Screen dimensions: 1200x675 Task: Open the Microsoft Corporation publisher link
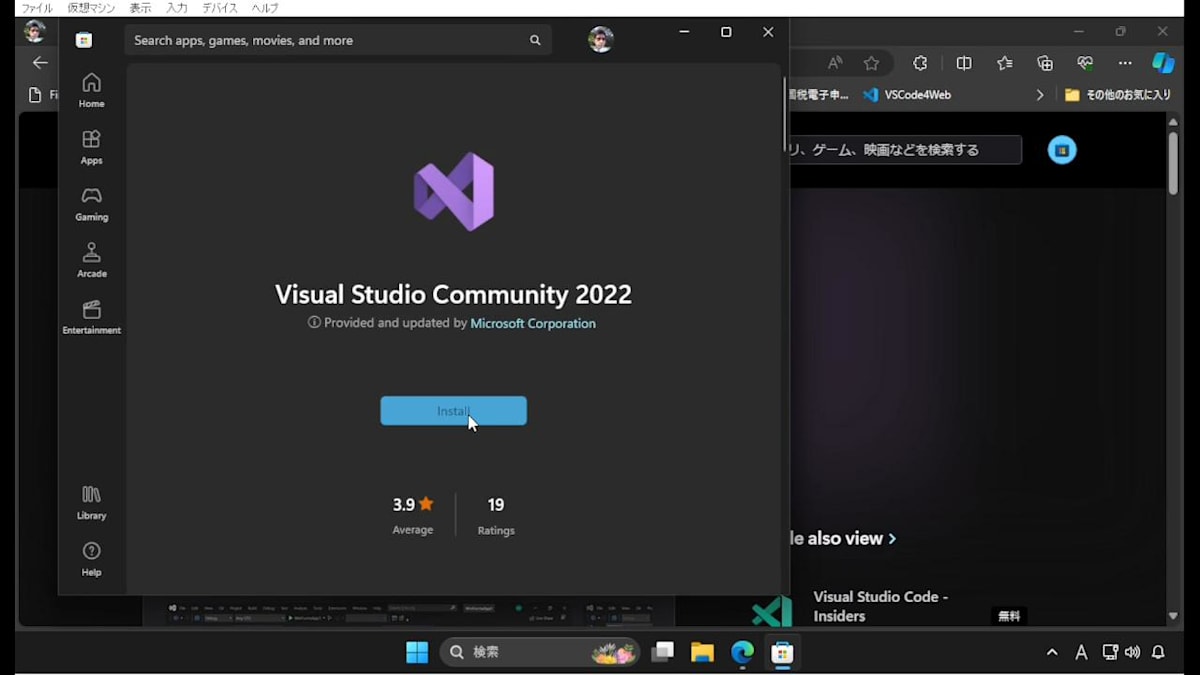[x=533, y=323]
